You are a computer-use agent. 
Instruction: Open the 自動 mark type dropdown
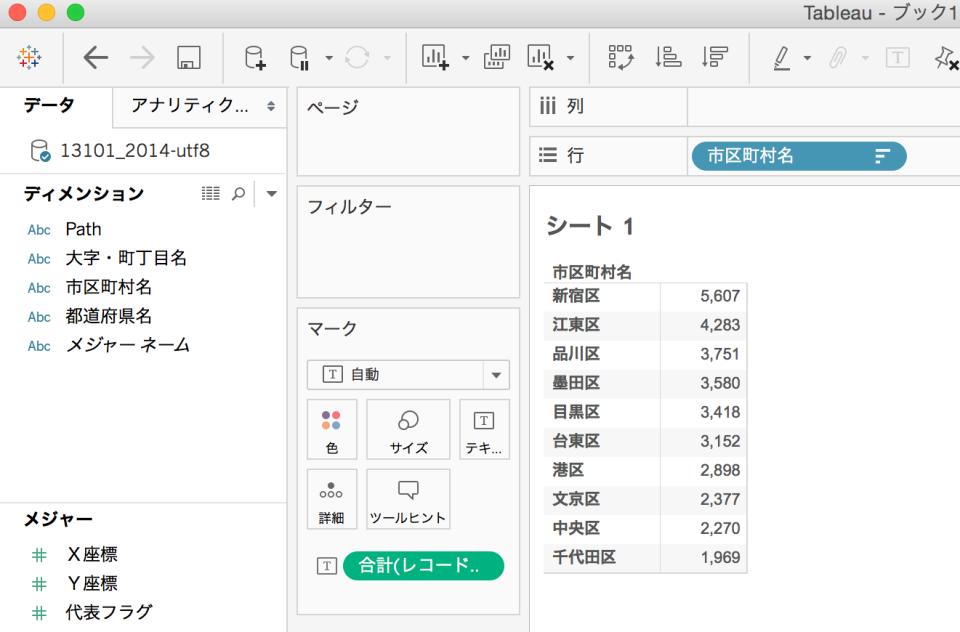[x=495, y=374]
